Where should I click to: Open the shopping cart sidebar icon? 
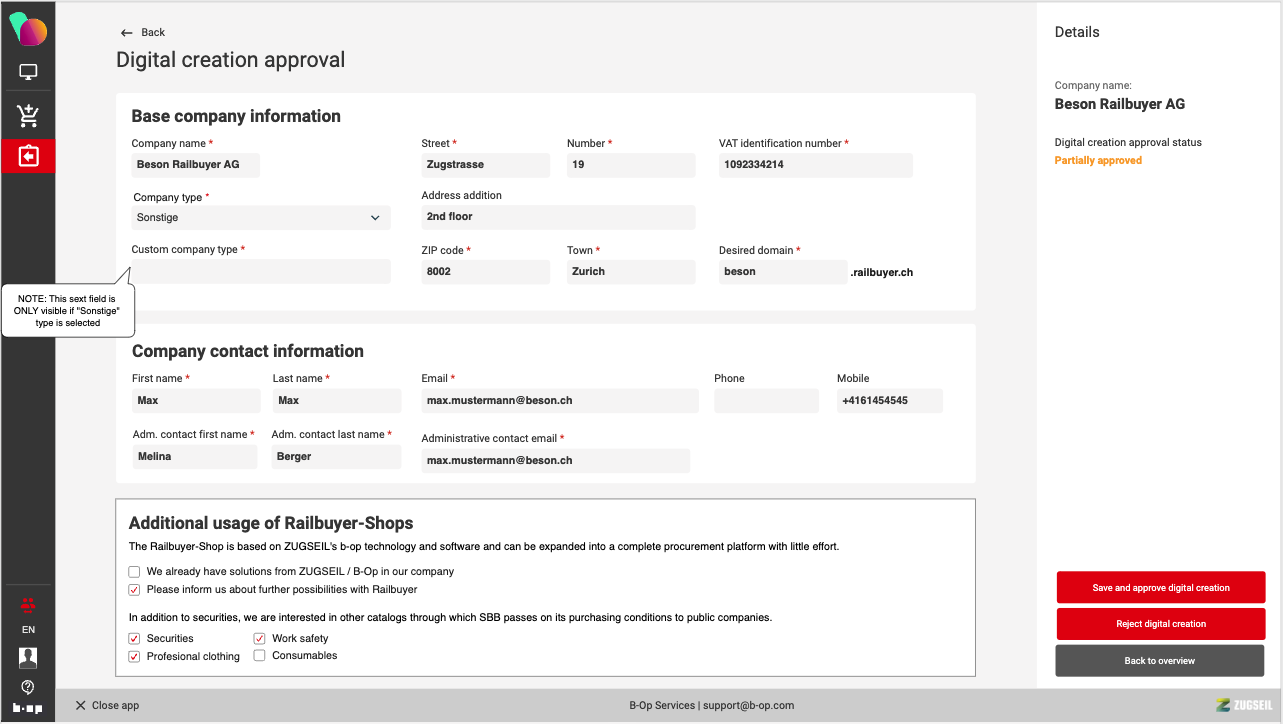click(28, 115)
